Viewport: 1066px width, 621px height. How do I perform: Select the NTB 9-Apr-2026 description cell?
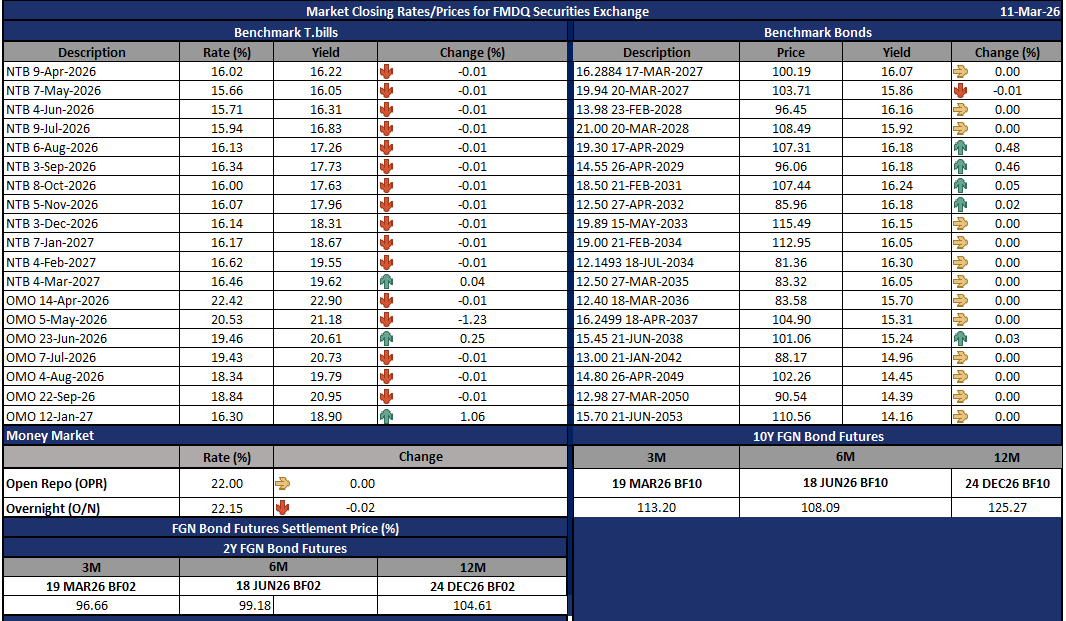[91, 71]
